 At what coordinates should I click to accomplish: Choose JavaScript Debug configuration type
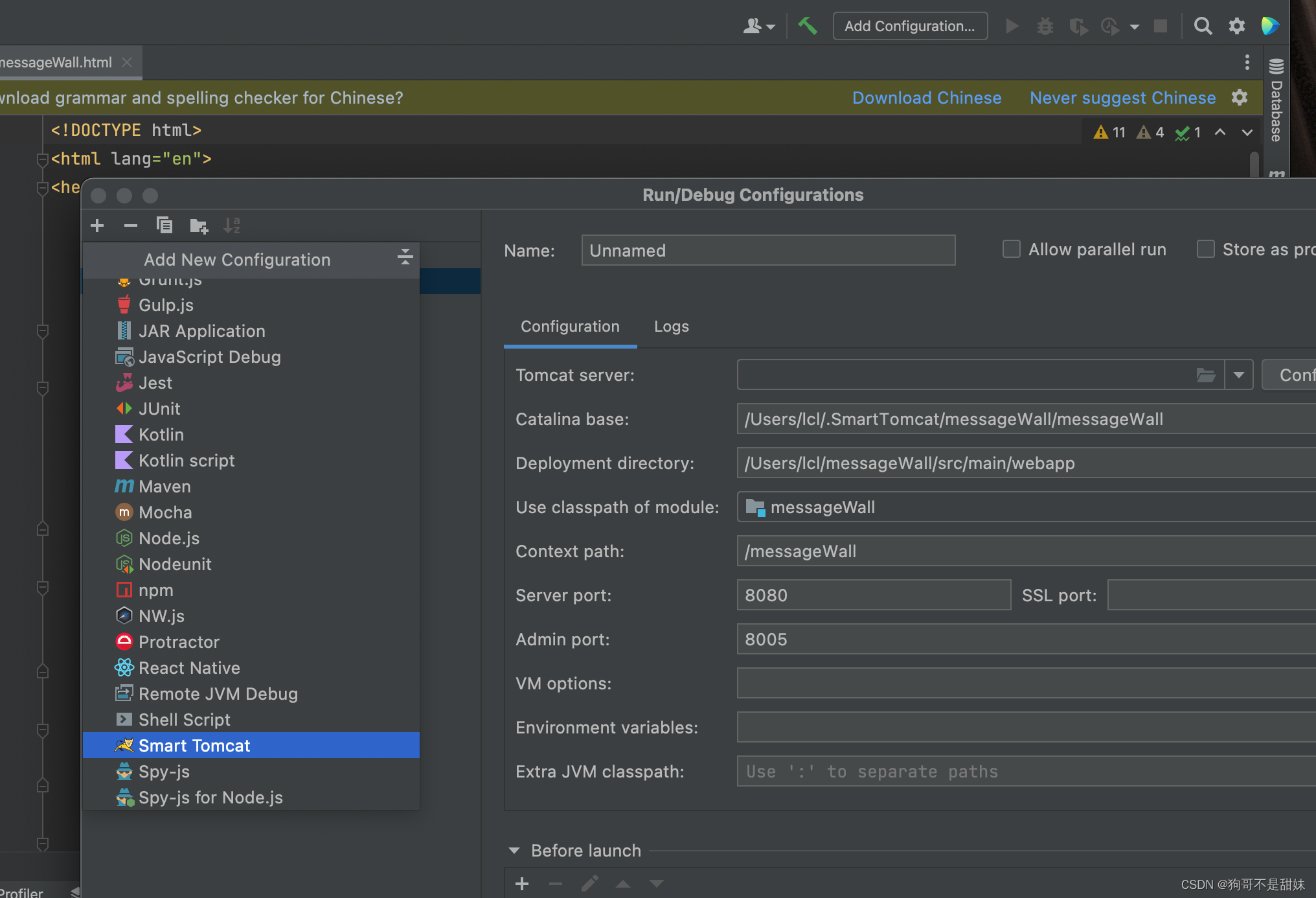[x=251, y=357]
